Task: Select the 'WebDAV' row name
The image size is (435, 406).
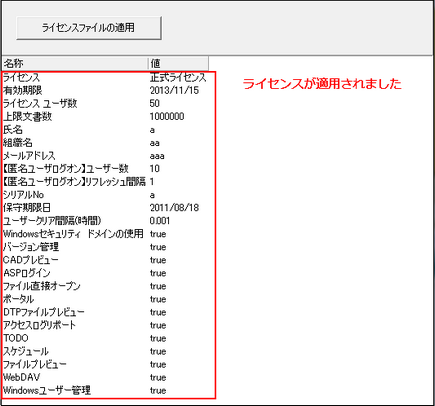Action: (x=21, y=377)
